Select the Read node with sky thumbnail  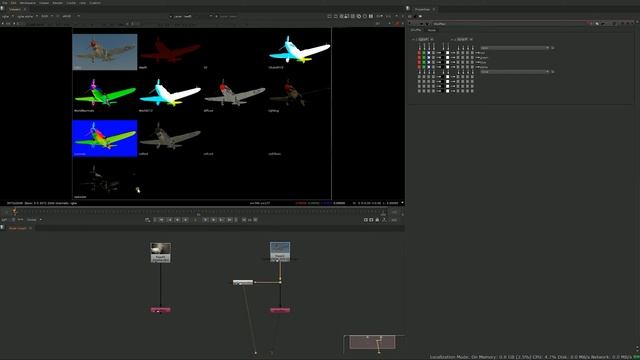tap(280, 252)
